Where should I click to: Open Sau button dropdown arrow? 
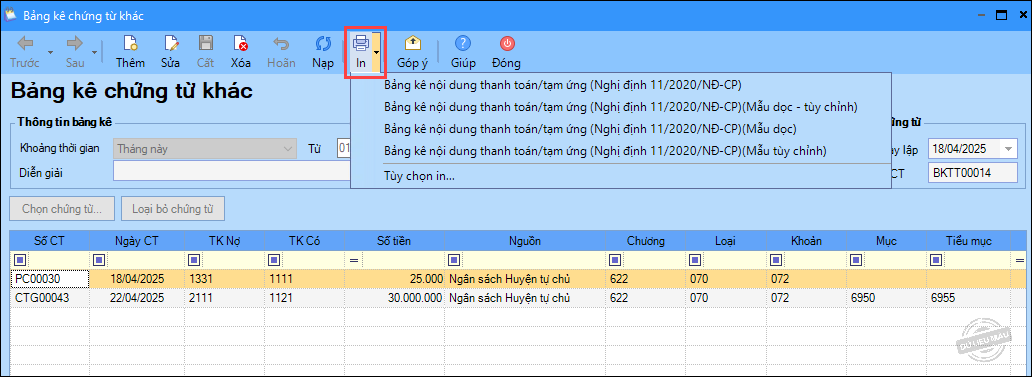click(x=94, y=53)
